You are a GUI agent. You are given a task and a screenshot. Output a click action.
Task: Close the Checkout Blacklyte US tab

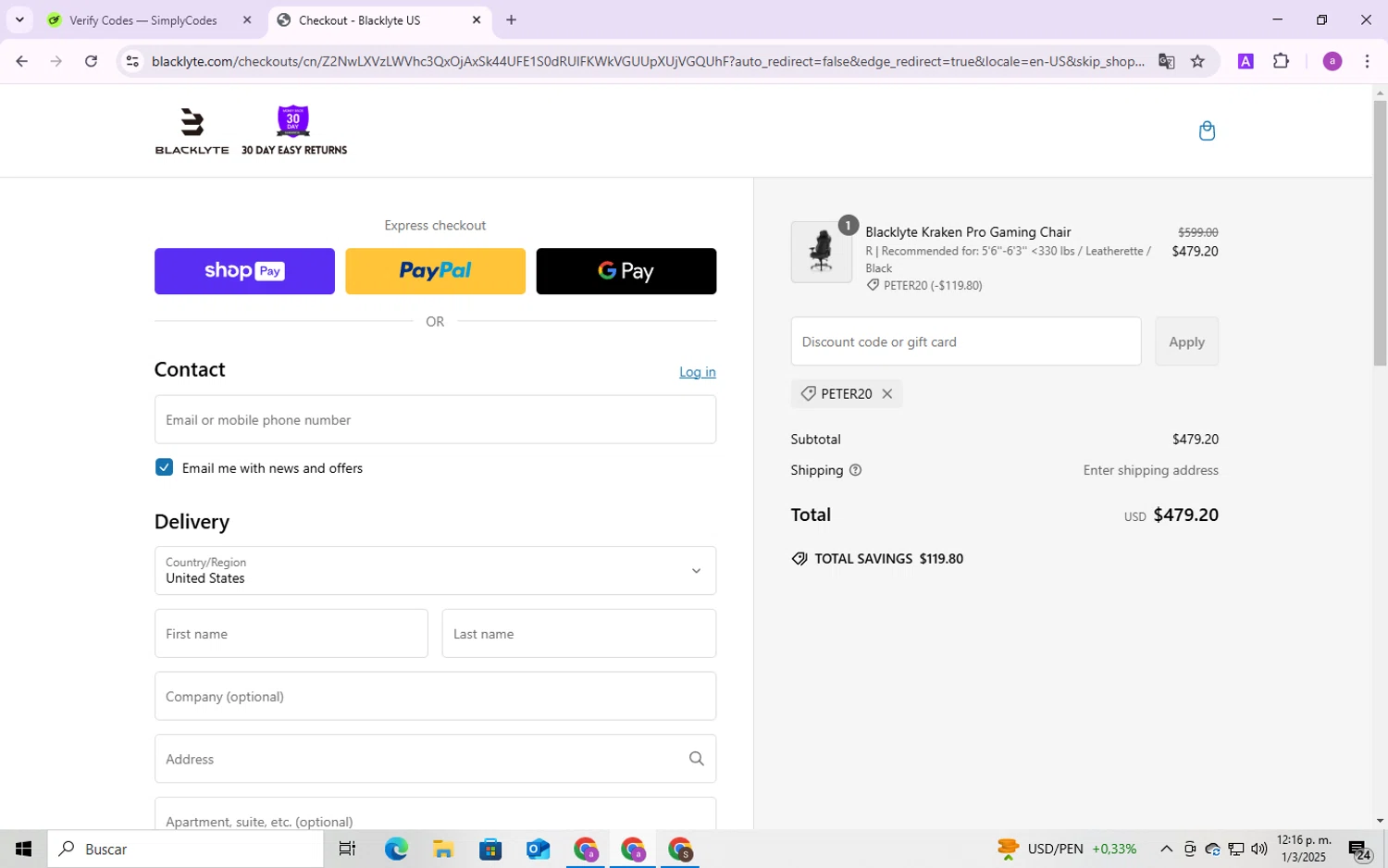[477, 19]
